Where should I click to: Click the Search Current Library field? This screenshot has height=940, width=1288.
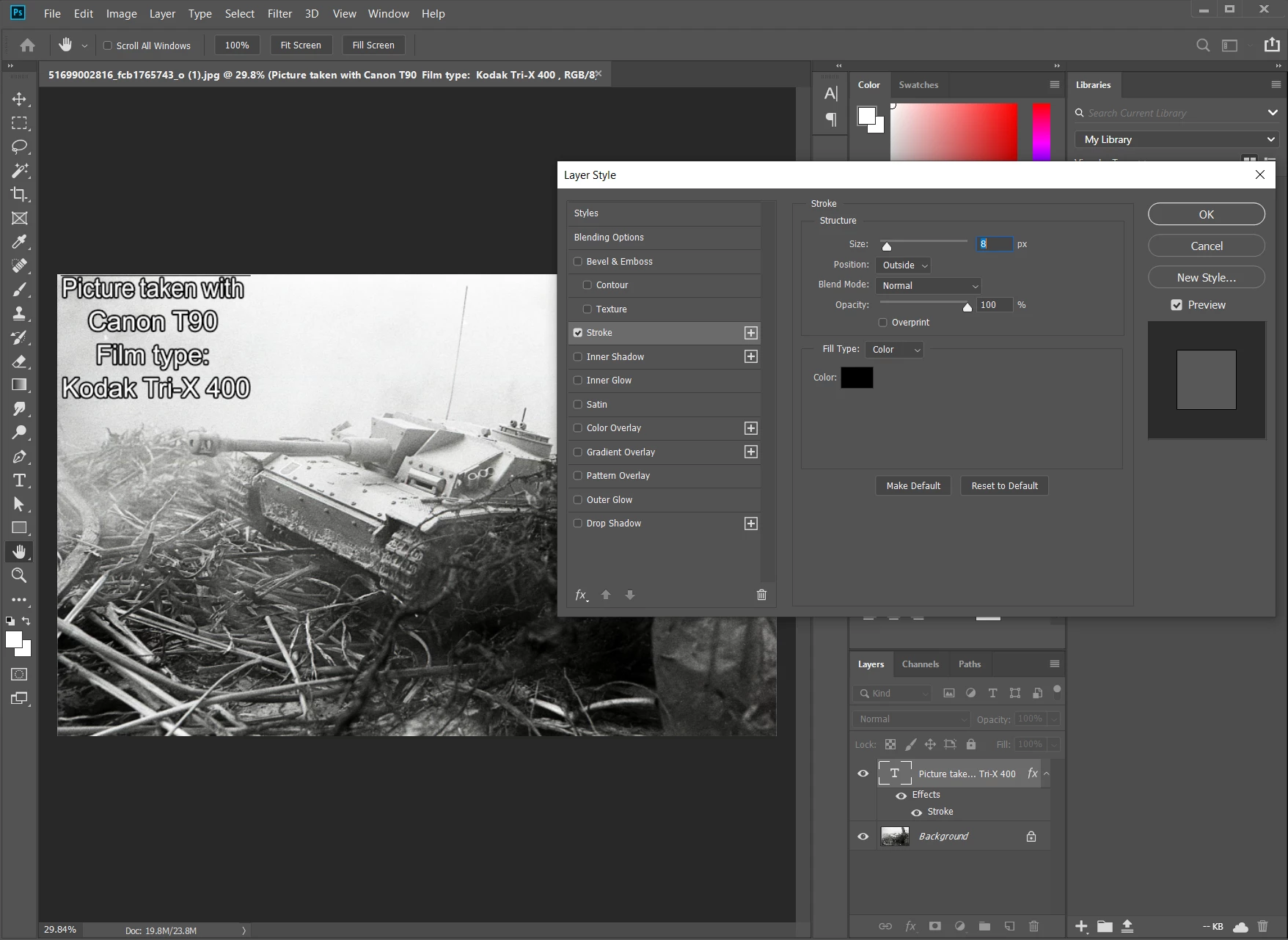(1169, 113)
